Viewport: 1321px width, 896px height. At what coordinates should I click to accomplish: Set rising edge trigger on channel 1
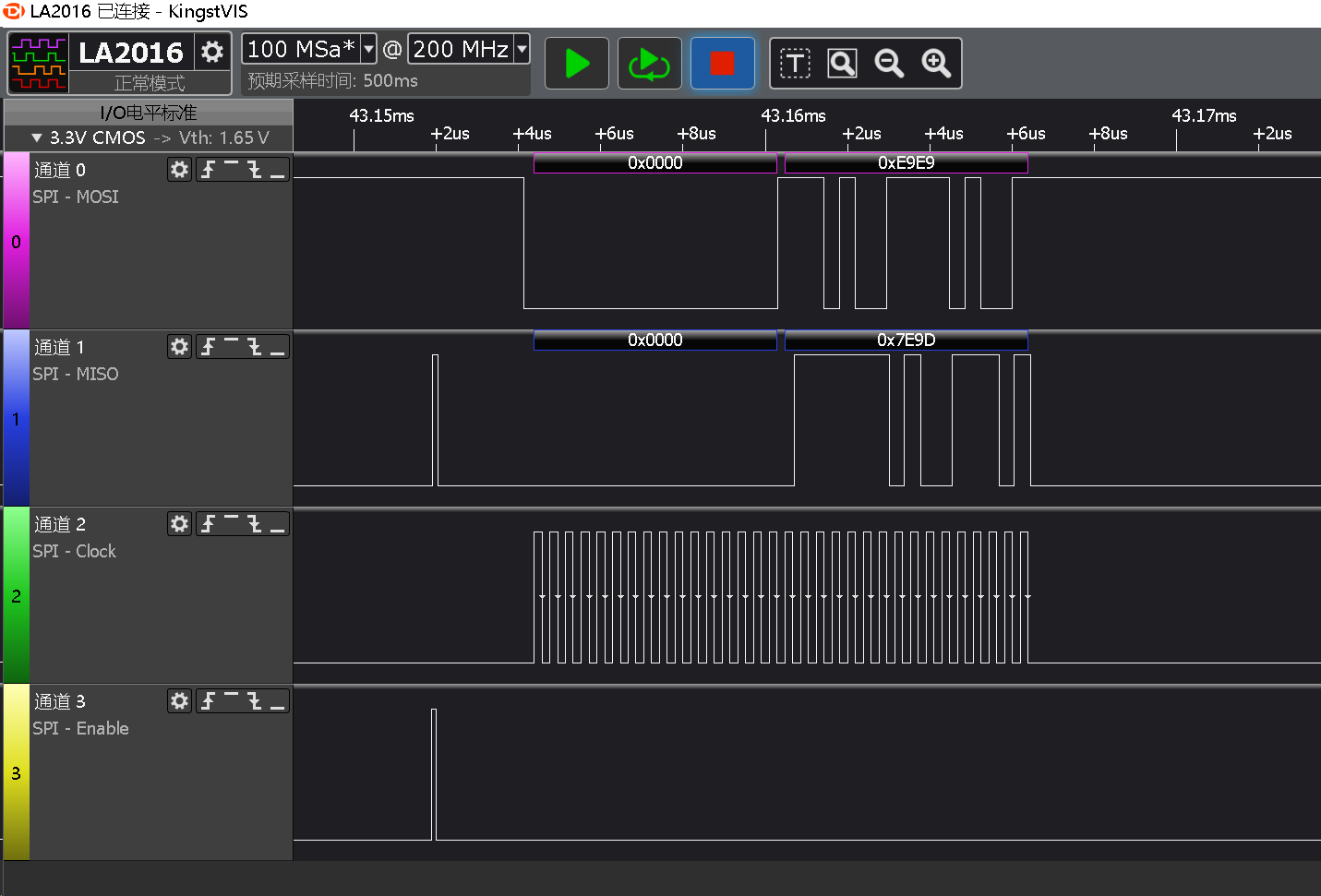coord(209,346)
